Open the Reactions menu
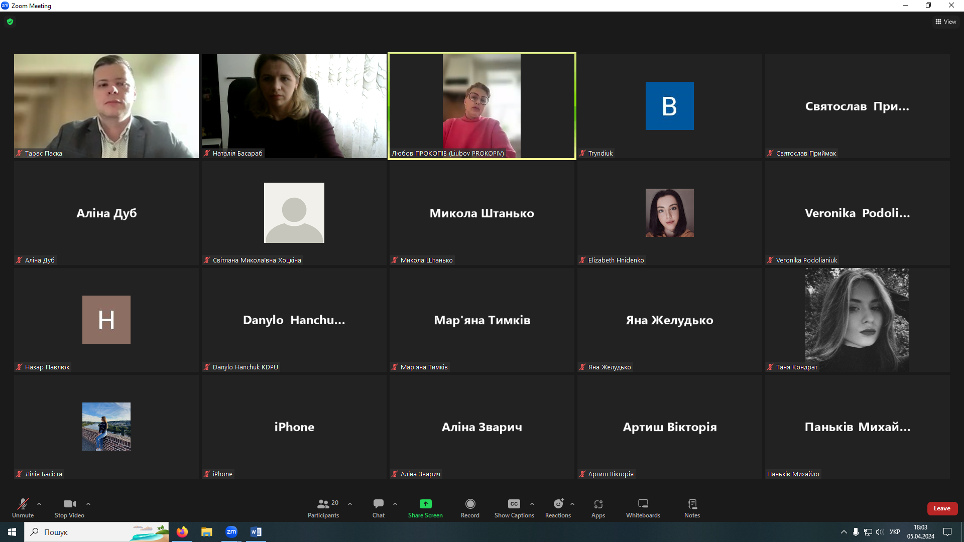The image size is (964, 542). click(558, 504)
